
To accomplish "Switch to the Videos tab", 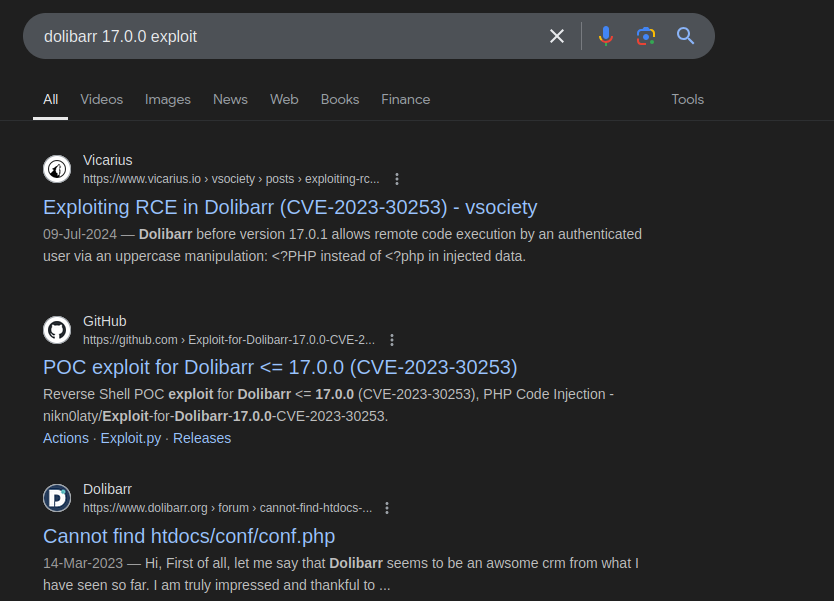I will pos(102,99).
